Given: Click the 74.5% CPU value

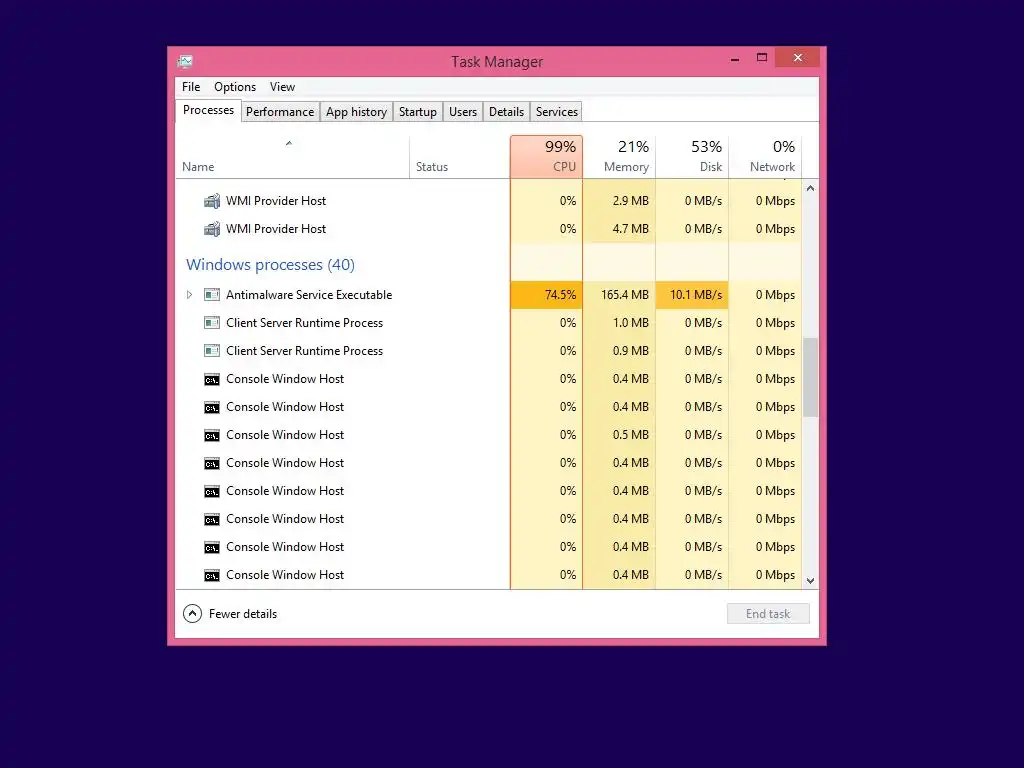Looking at the screenshot, I should point(546,295).
